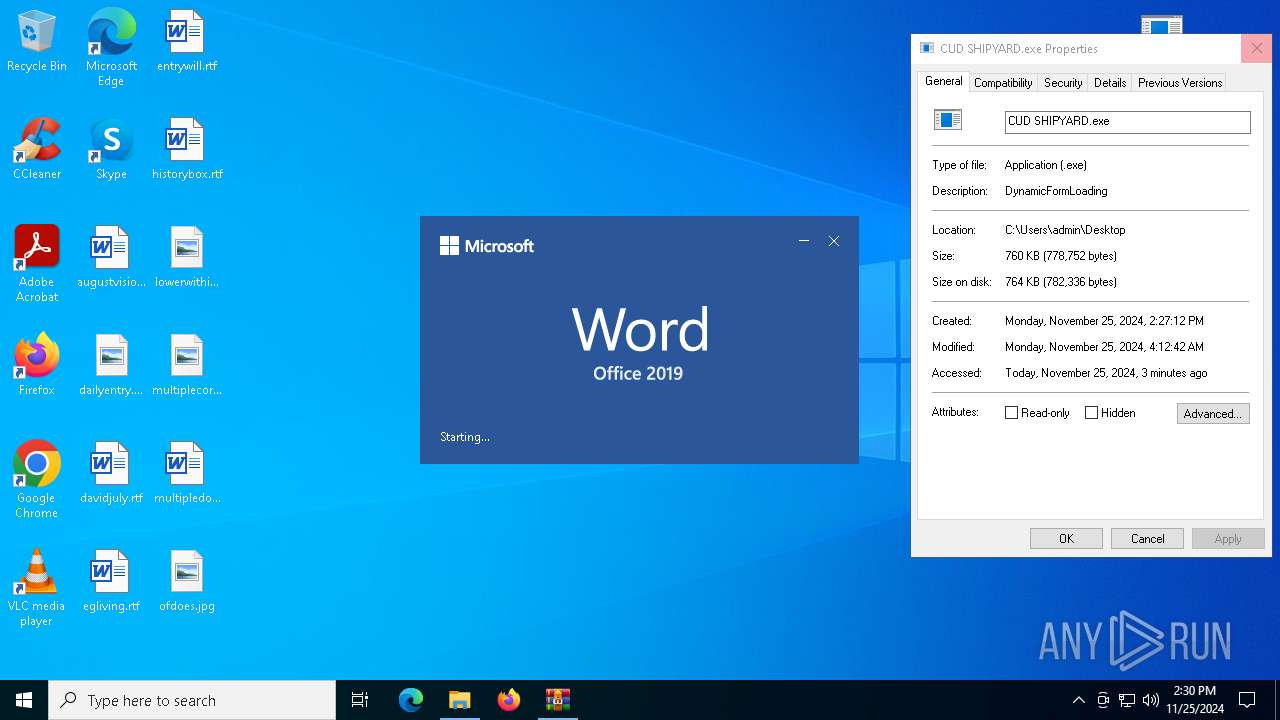Click Cancel in the Properties dialog
Screen dimensions: 1280x720
(x=1147, y=539)
